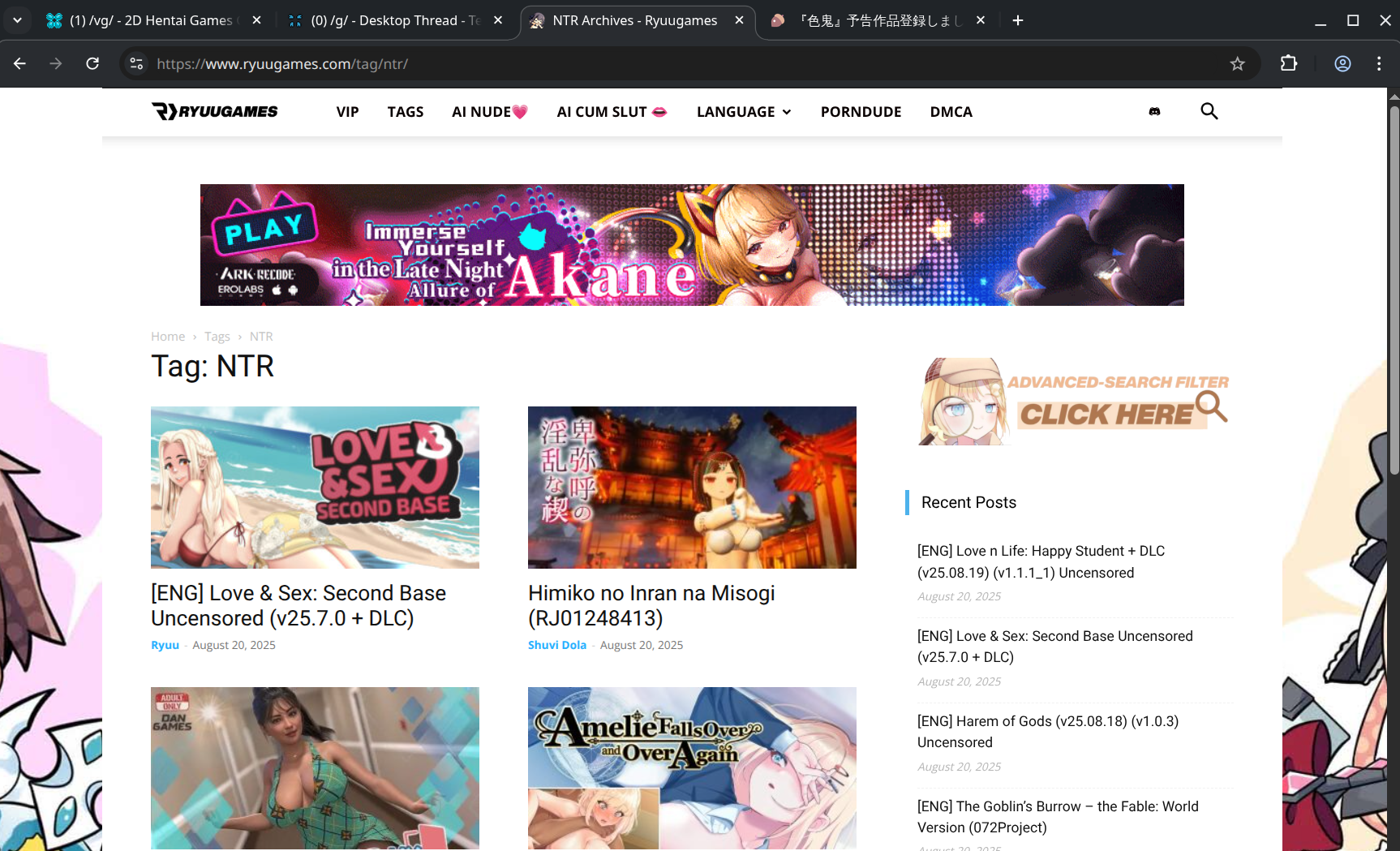Open the browser profile icon
This screenshot has width=1400, height=851.
(x=1343, y=63)
